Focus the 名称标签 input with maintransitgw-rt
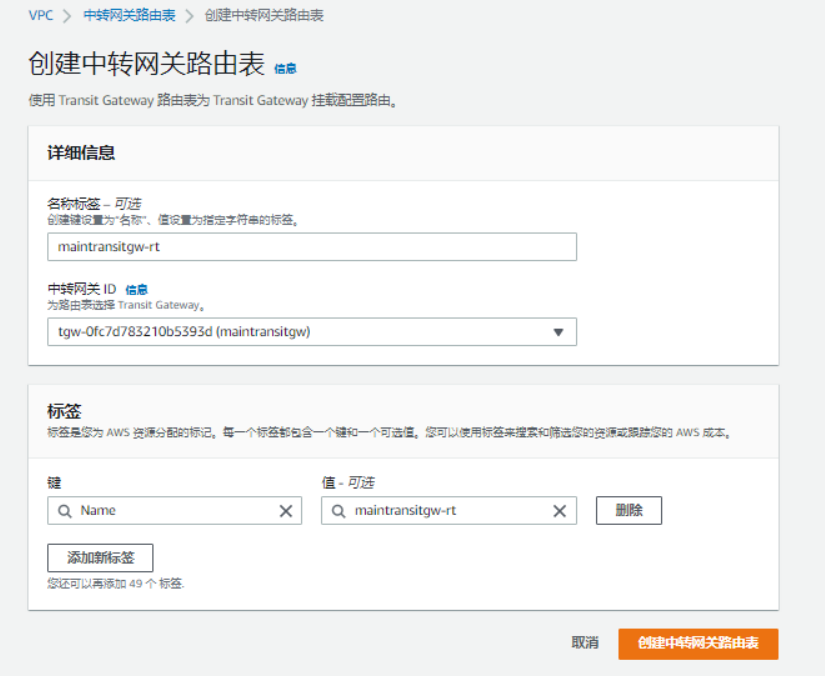 tap(312, 247)
